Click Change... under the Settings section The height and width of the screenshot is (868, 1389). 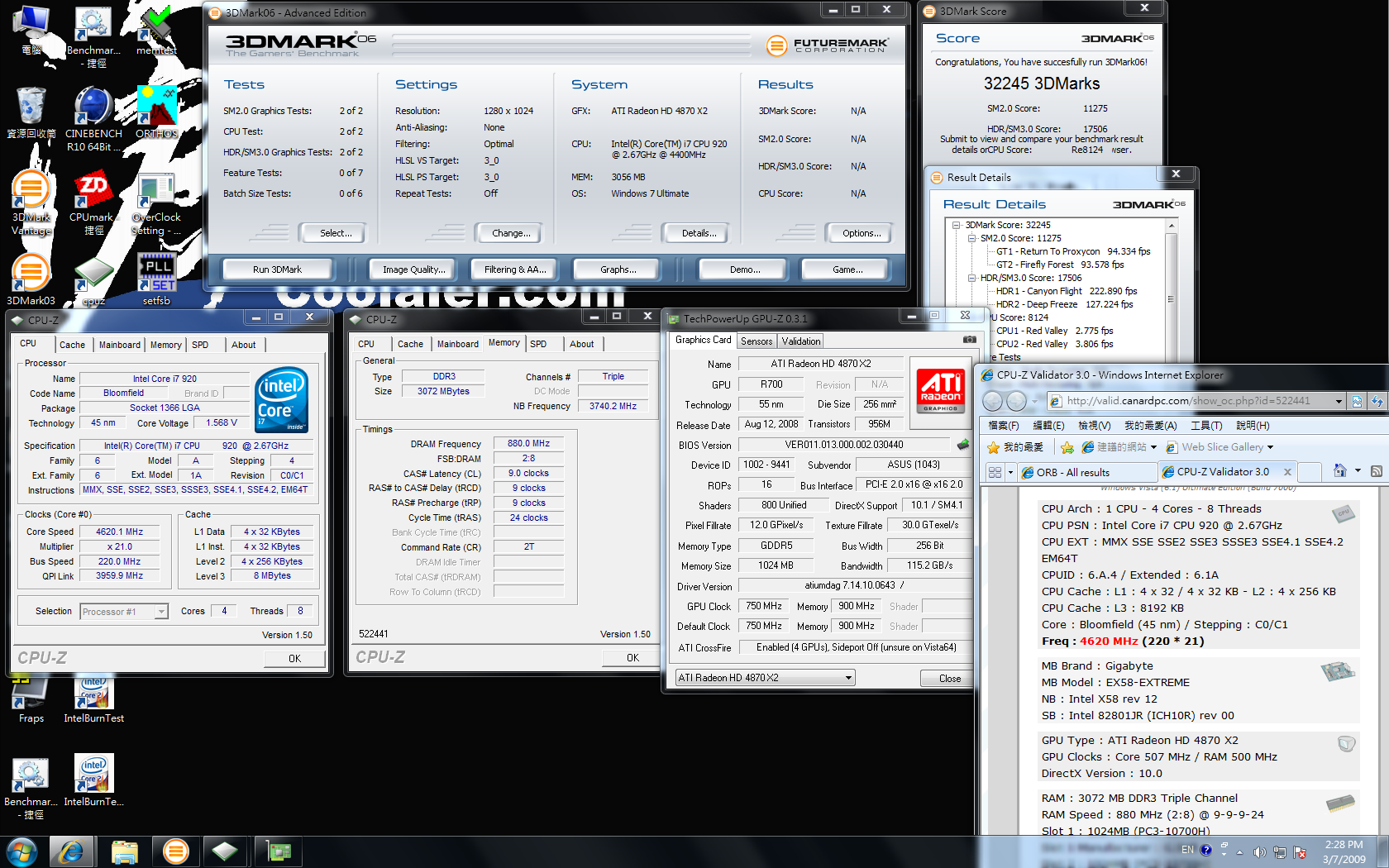pos(511,233)
